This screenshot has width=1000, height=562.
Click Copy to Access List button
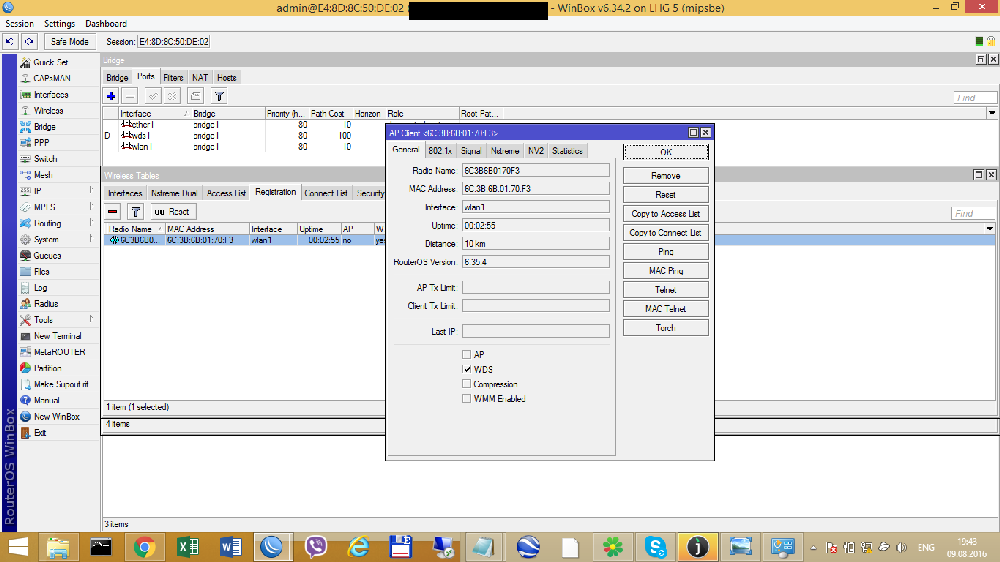[666, 214]
